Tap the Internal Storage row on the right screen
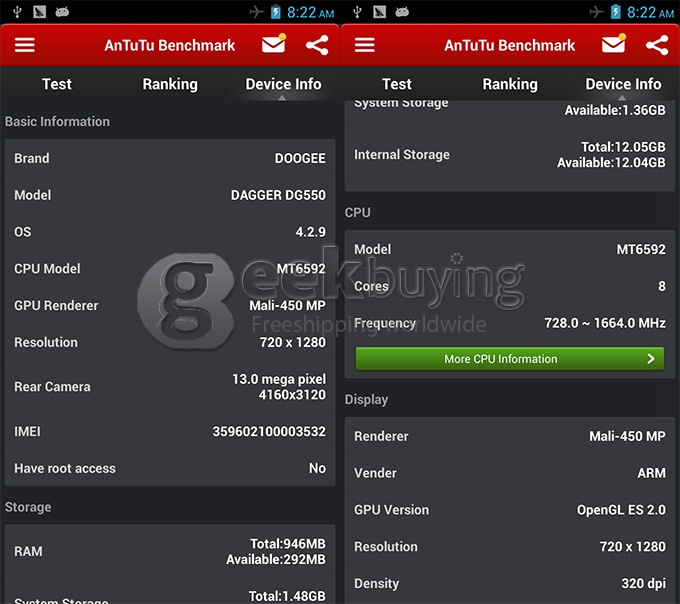This screenshot has height=604, width=680. click(510, 155)
